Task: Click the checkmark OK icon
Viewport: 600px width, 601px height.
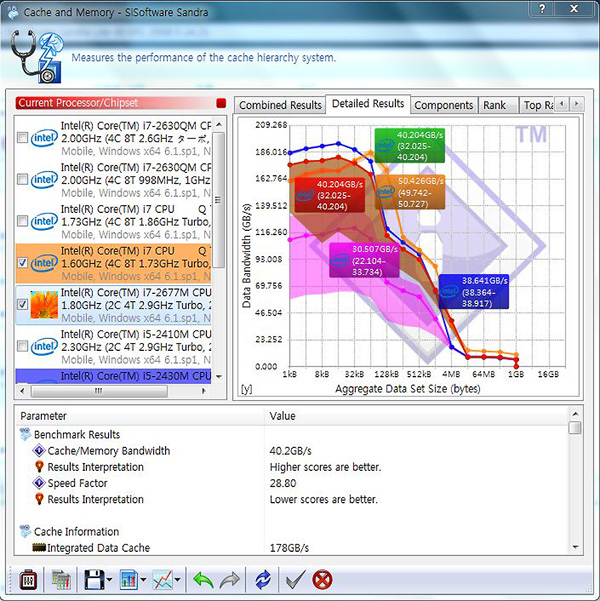Action: coord(296,580)
